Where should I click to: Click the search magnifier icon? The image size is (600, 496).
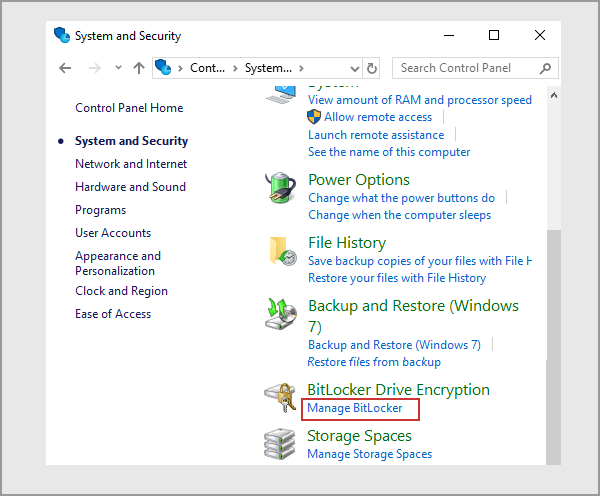pyautogui.click(x=546, y=68)
